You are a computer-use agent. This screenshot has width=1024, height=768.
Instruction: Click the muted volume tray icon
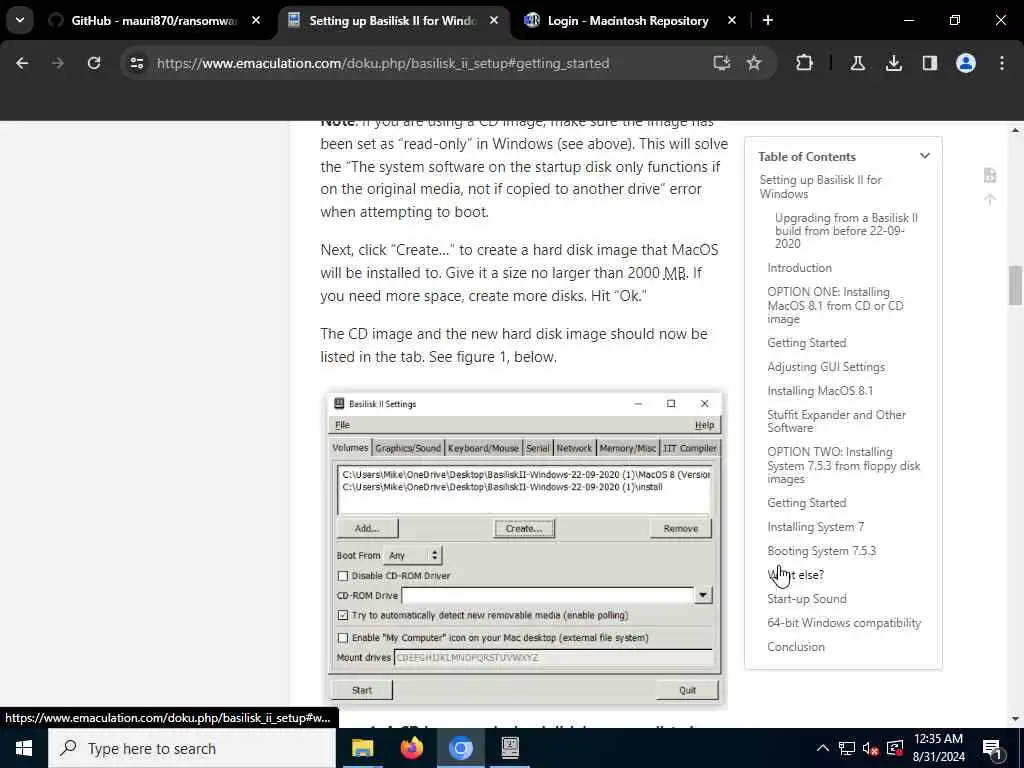click(x=871, y=748)
